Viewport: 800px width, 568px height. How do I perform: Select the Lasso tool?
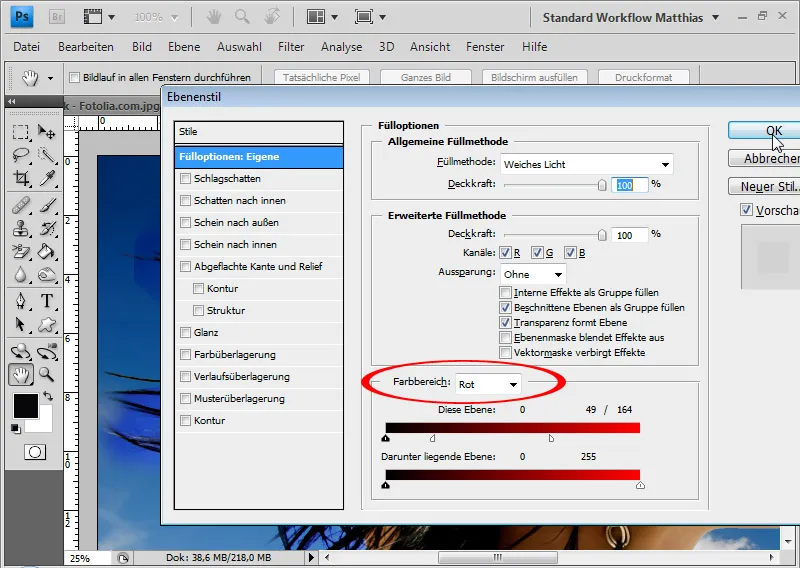[20, 155]
